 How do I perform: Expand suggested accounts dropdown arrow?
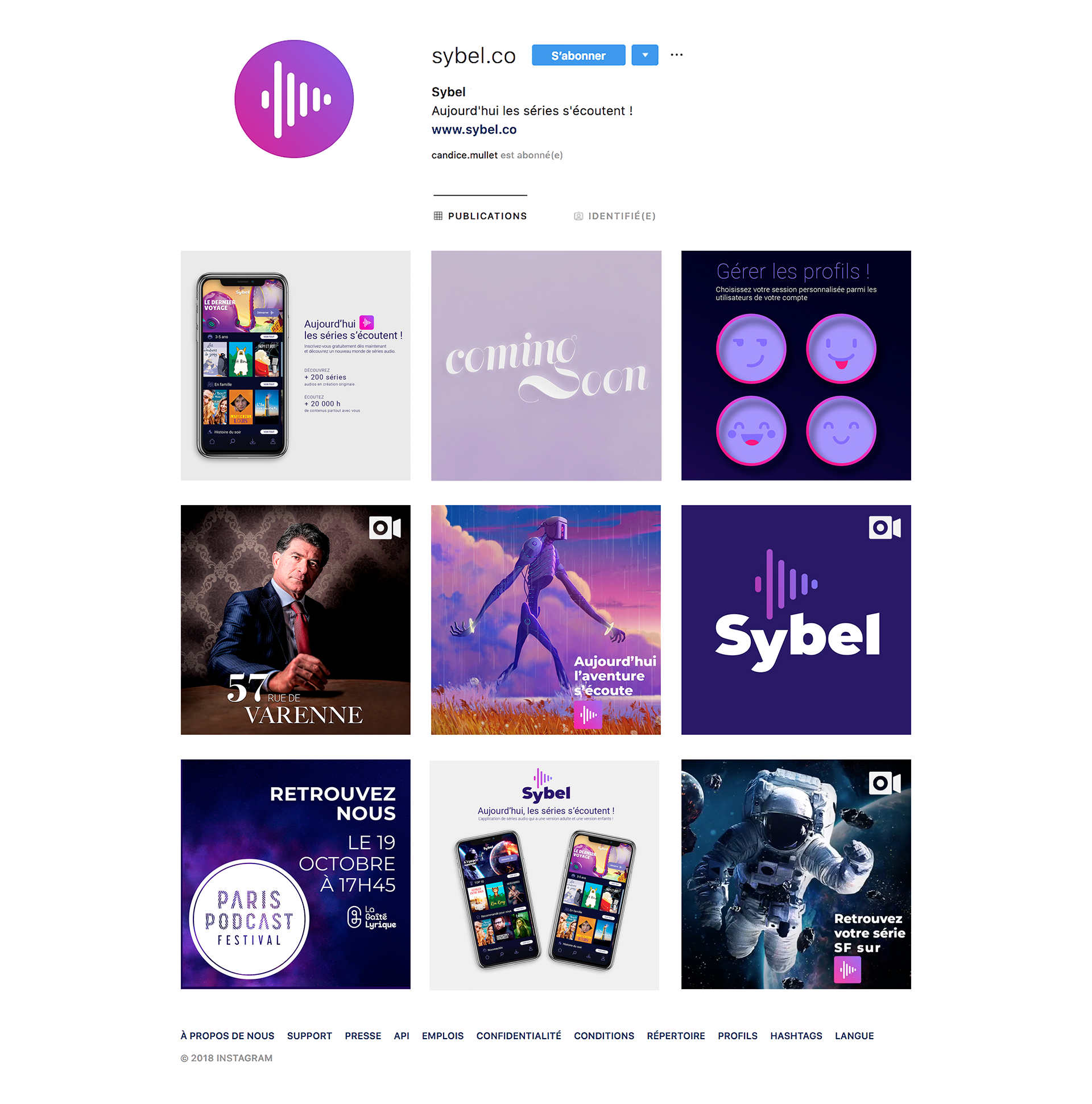(x=644, y=55)
